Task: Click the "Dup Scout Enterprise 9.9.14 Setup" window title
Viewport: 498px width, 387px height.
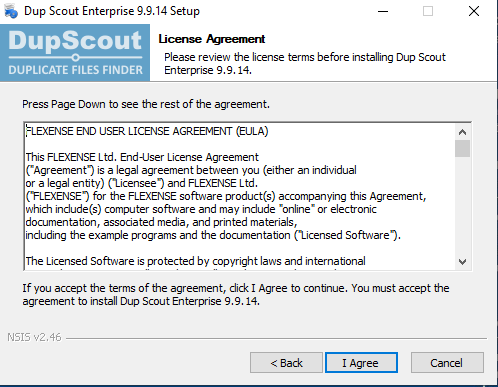Action: (112, 11)
